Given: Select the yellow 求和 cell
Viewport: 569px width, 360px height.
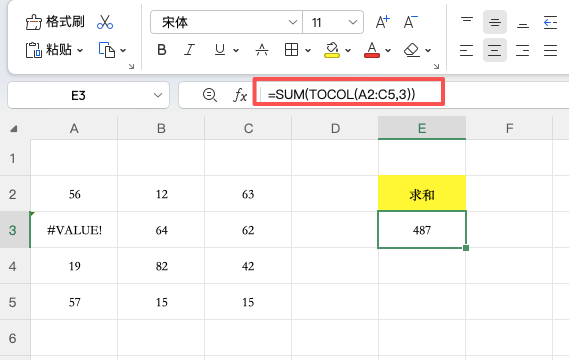Looking at the screenshot, I should click(x=422, y=194).
